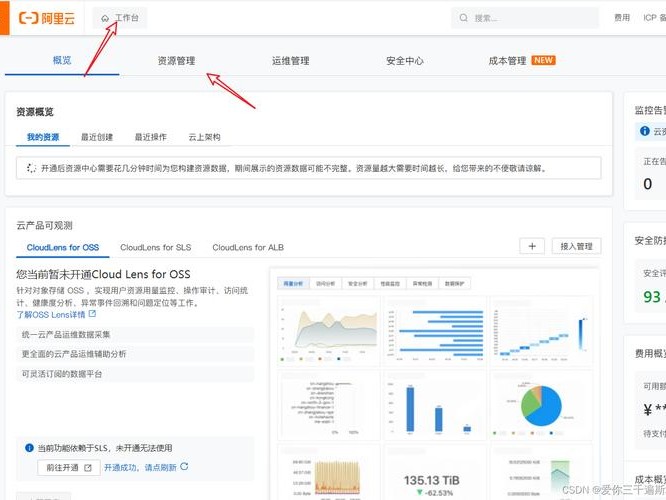Focus the top search input field

(525, 18)
